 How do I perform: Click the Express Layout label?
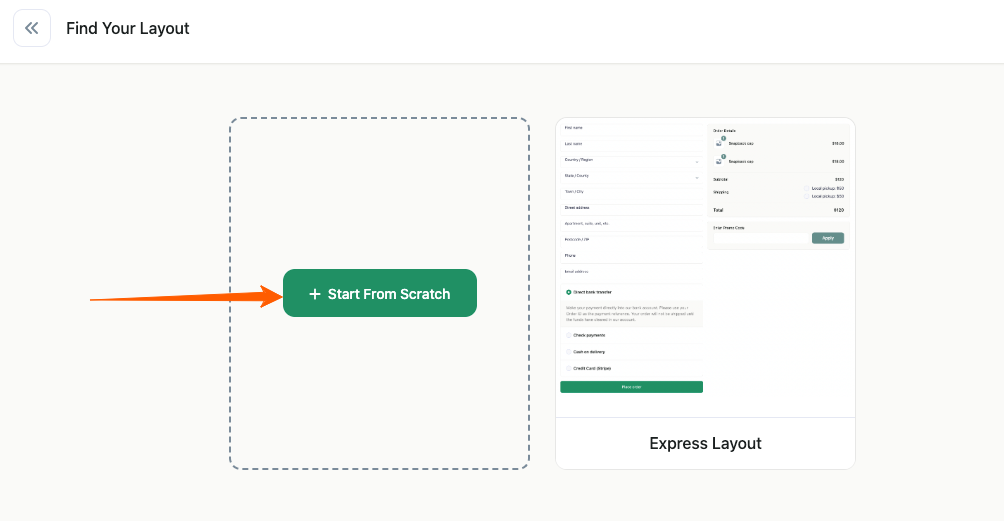pos(705,443)
